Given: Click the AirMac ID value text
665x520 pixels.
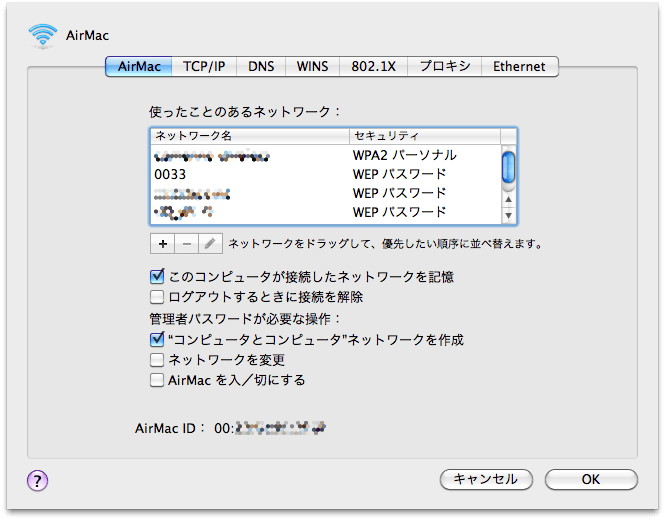Looking at the screenshot, I should [x=270, y=428].
